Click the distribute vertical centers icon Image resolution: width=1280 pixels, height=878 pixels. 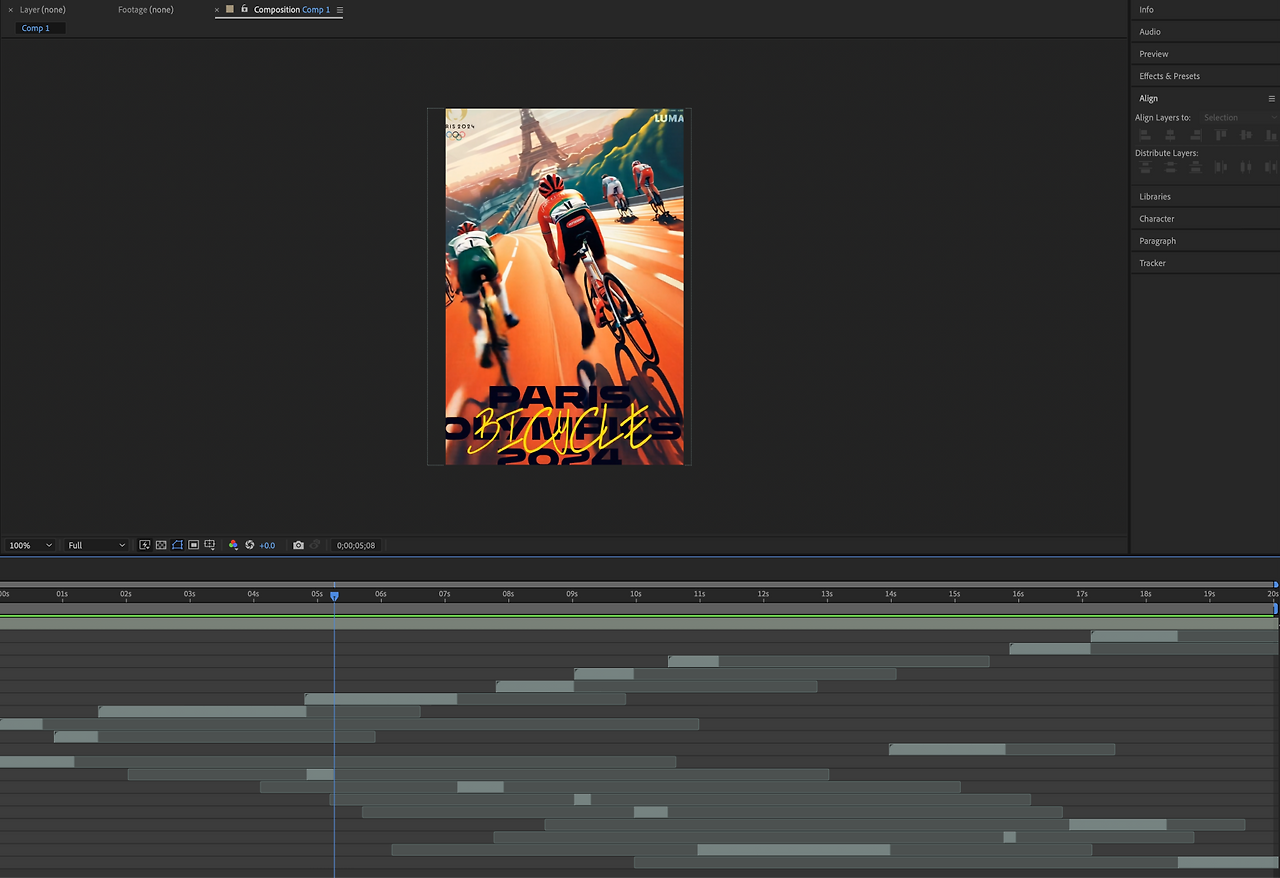[1170, 167]
